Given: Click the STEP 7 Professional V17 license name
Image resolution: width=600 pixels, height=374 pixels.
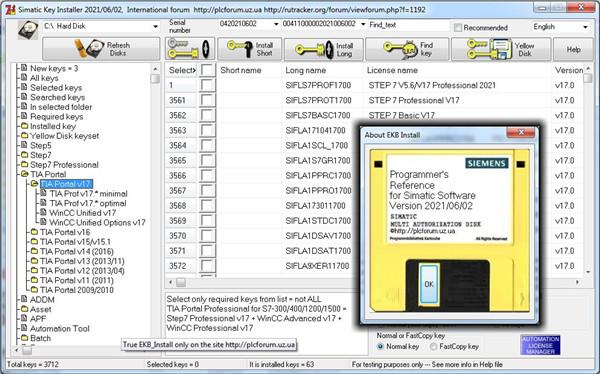Looking at the screenshot, I should (414, 100).
